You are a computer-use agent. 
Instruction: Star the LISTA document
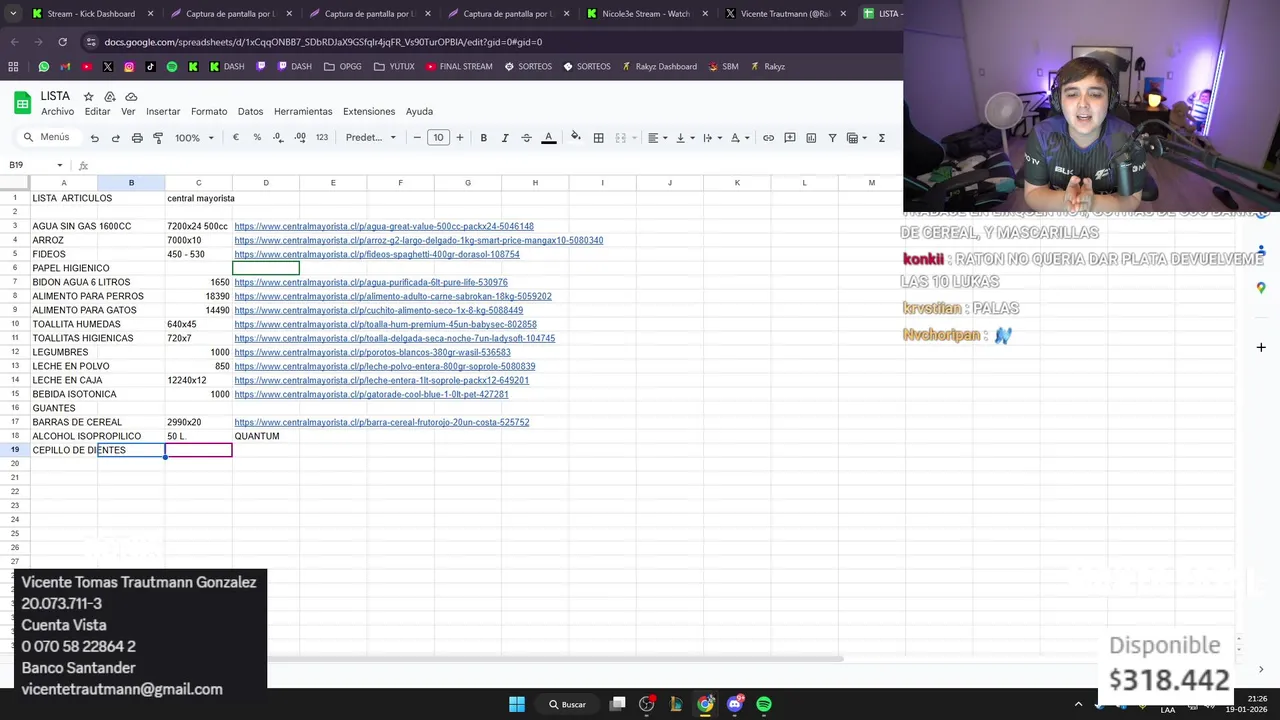pos(88,97)
